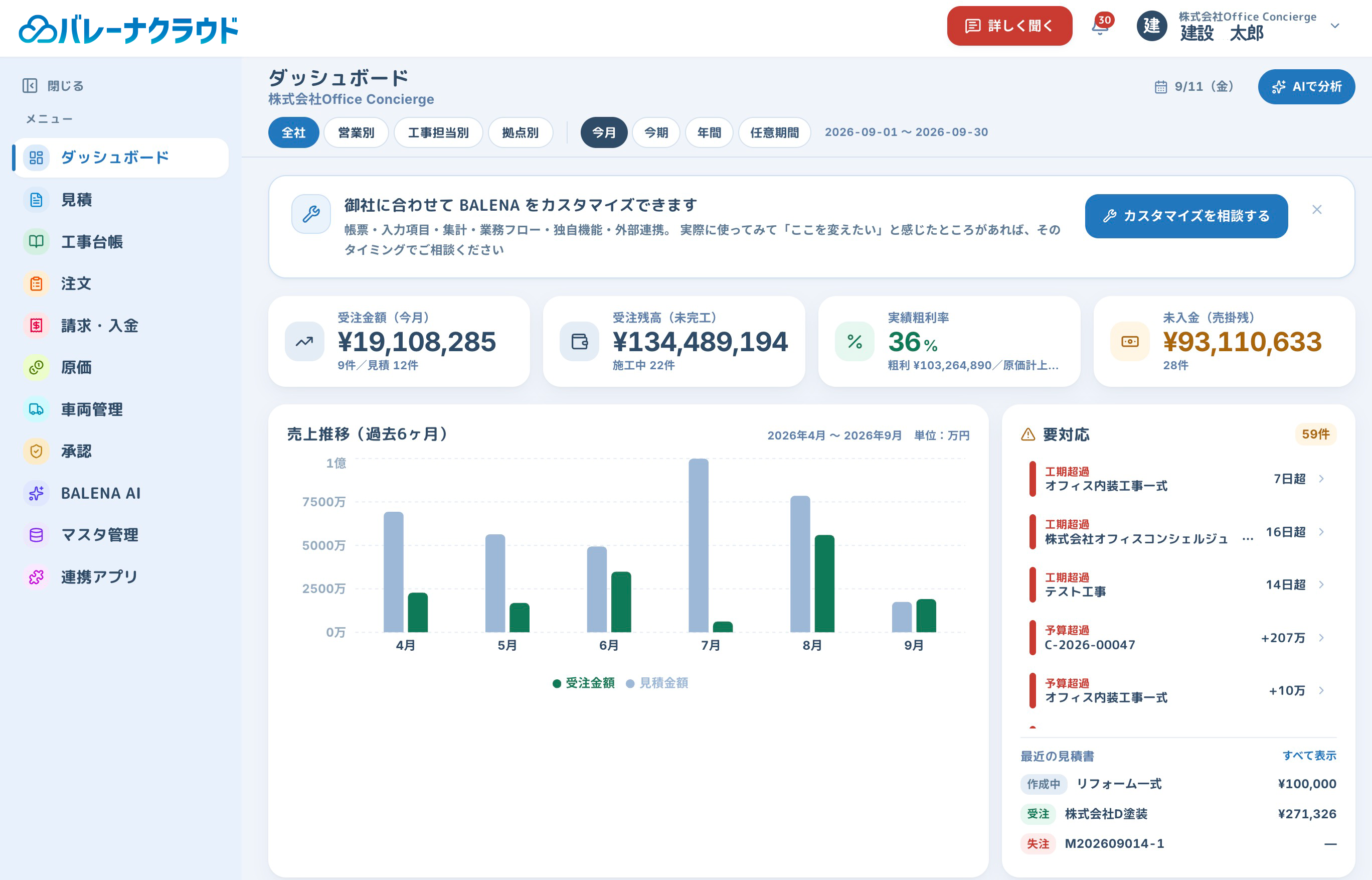
Task: Open 工事台帳 ledger in sidebar
Action: (121, 242)
